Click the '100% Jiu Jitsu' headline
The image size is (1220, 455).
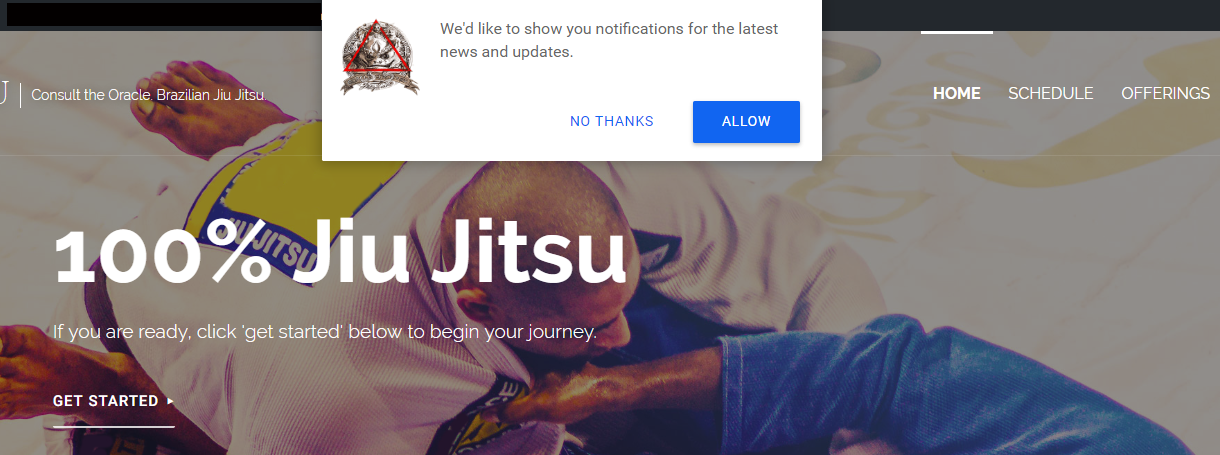pos(340,253)
